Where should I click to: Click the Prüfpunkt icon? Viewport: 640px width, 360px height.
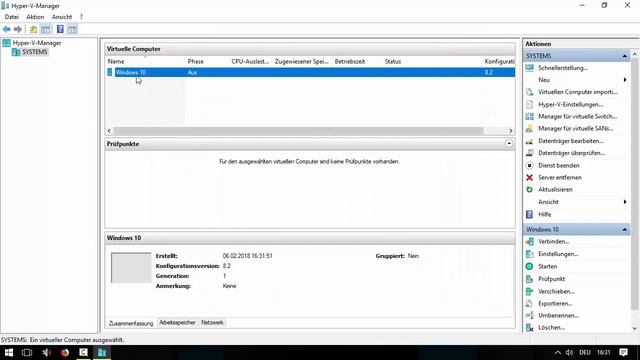(529, 279)
